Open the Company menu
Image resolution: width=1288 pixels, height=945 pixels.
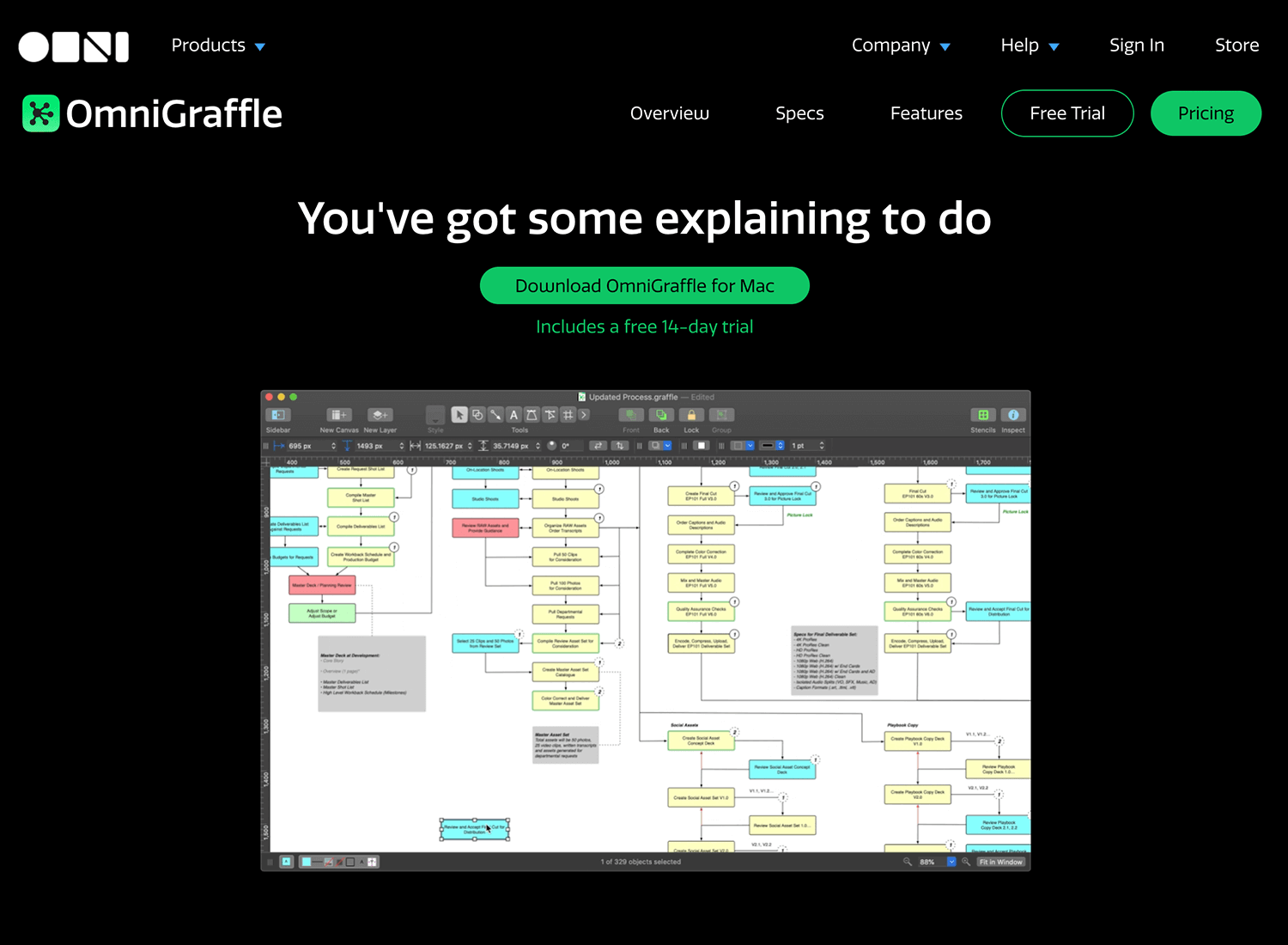(901, 46)
